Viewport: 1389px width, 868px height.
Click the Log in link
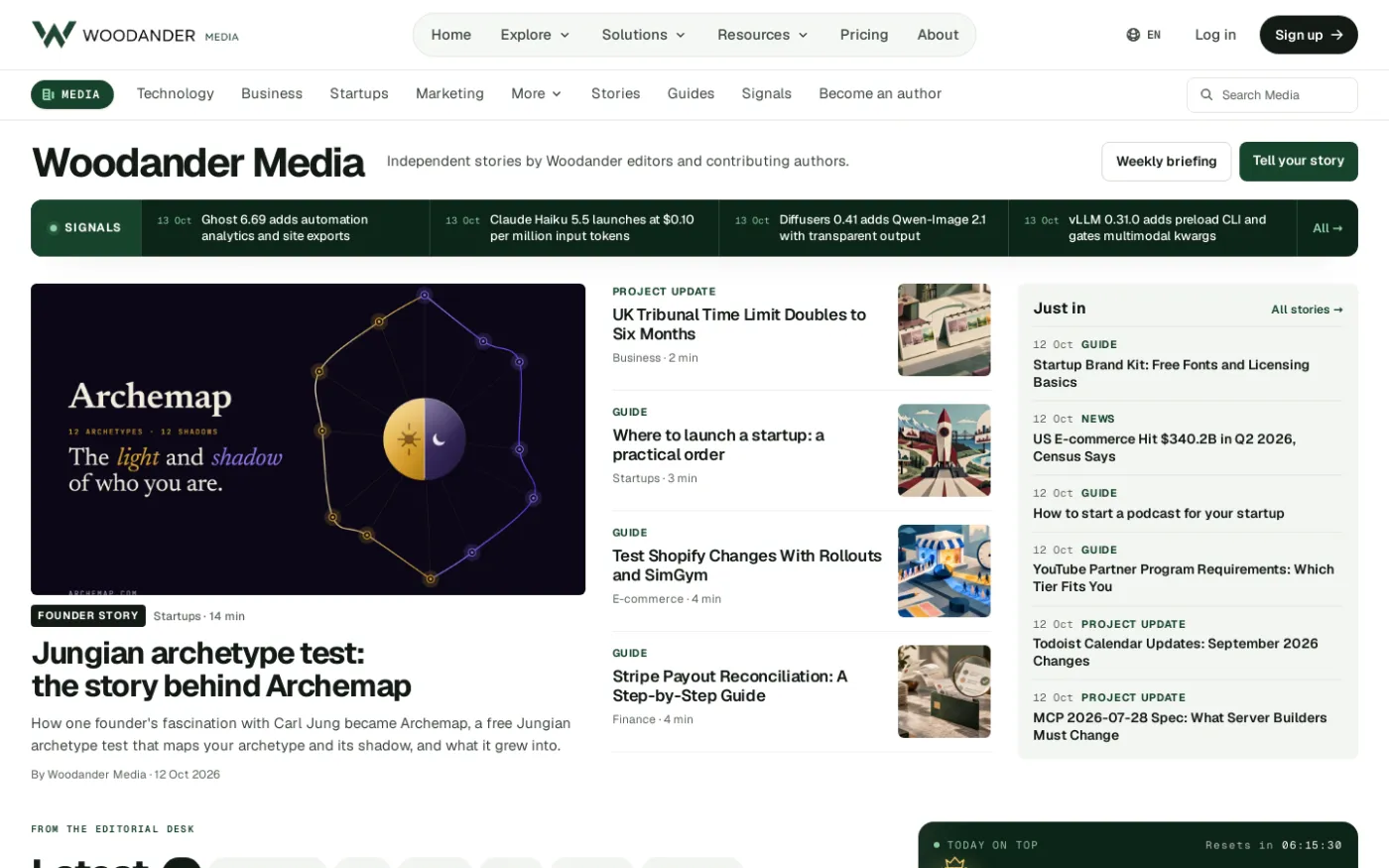tap(1215, 35)
